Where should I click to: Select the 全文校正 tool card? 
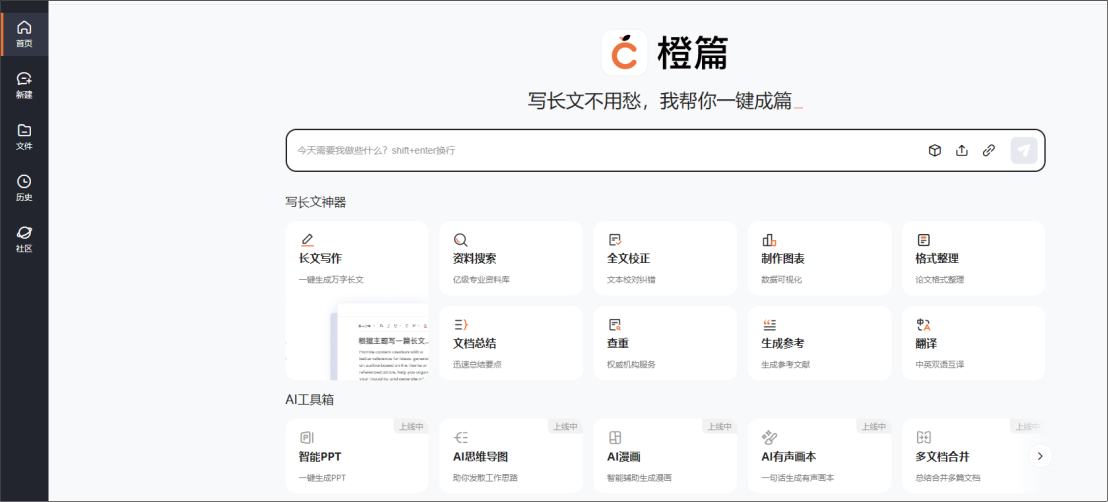click(664, 258)
